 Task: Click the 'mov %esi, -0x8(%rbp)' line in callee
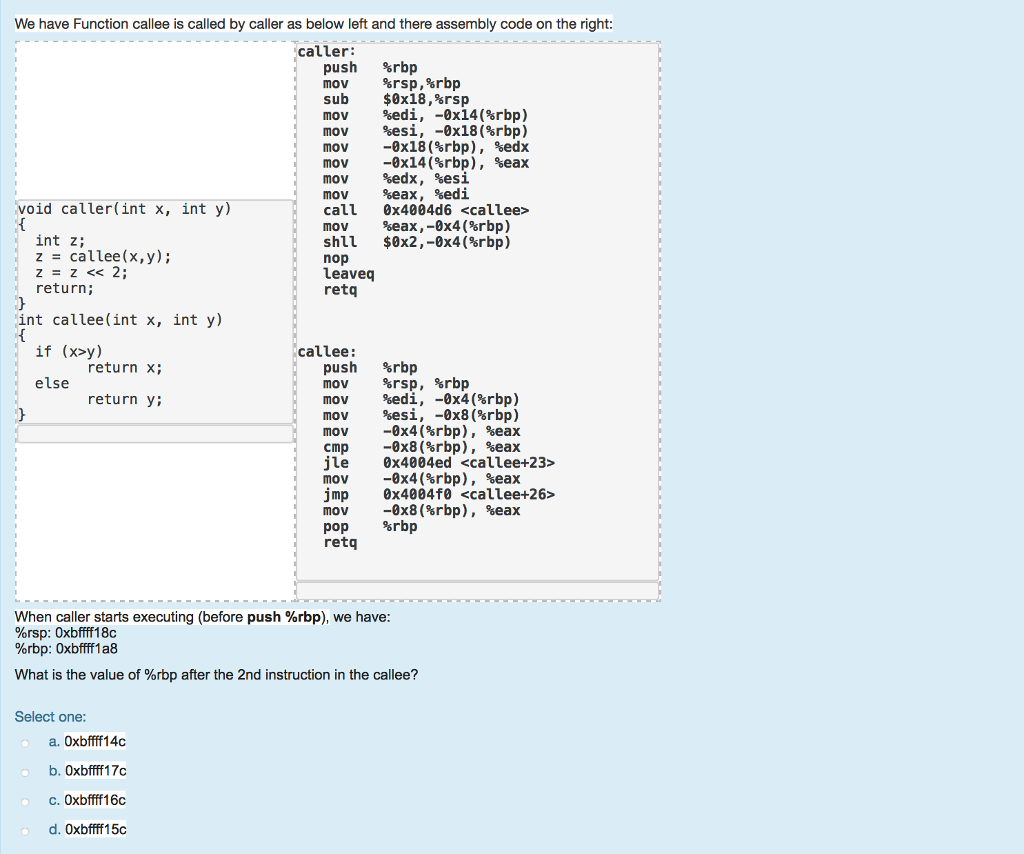(421, 415)
